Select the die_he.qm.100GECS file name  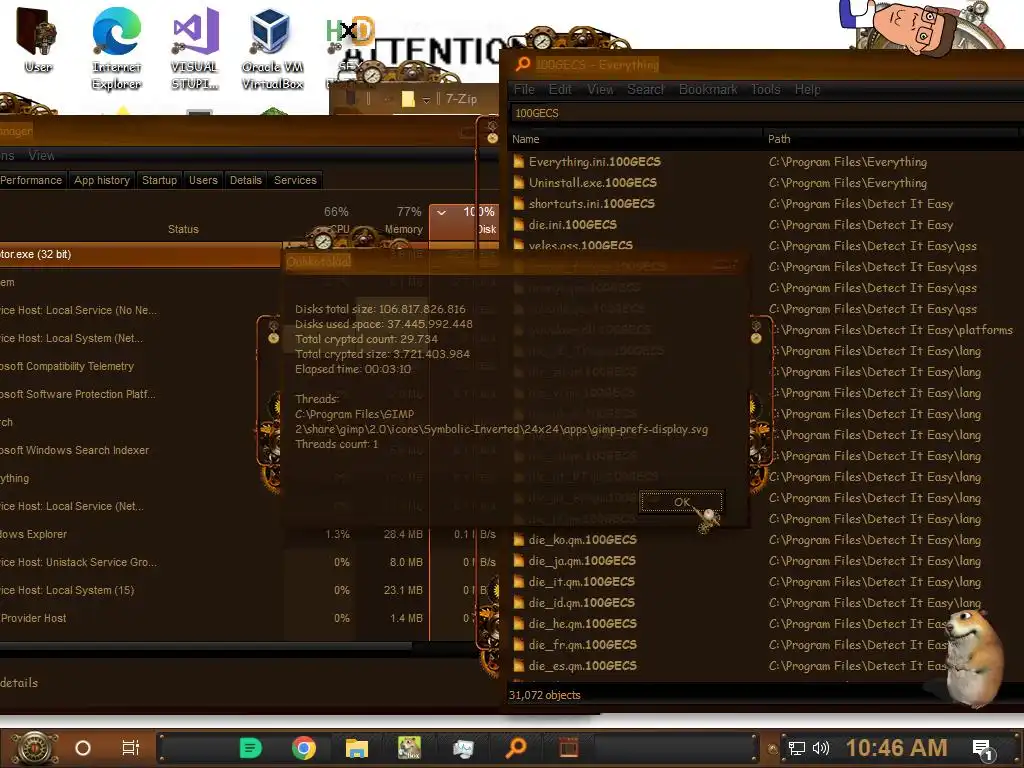(x=583, y=624)
